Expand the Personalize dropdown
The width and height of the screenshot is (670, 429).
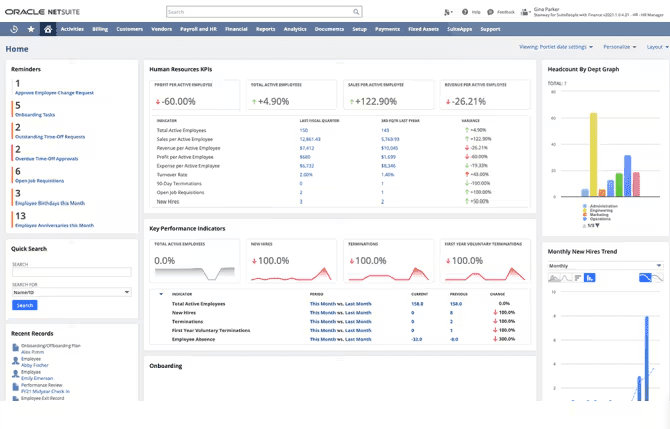click(x=620, y=47)
